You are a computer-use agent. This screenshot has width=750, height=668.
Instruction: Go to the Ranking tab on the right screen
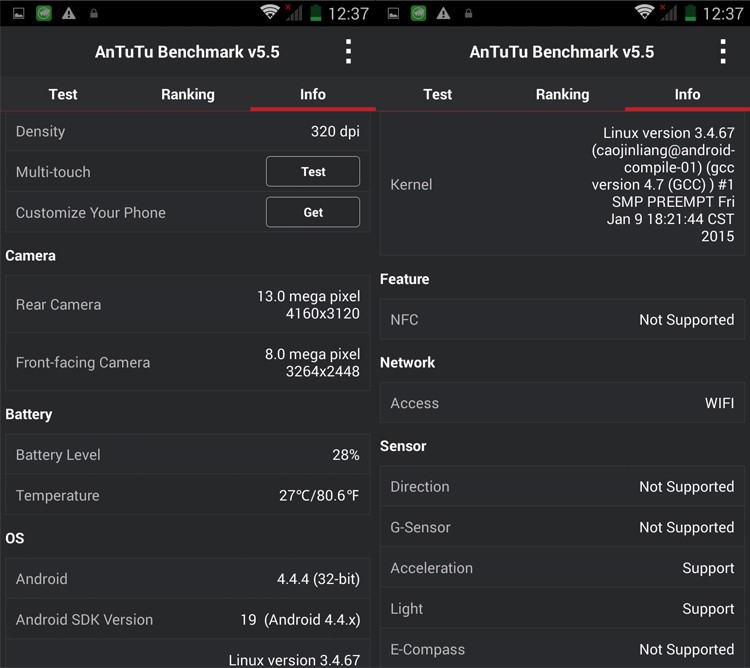pyautogui.click(x=562, y=94)
